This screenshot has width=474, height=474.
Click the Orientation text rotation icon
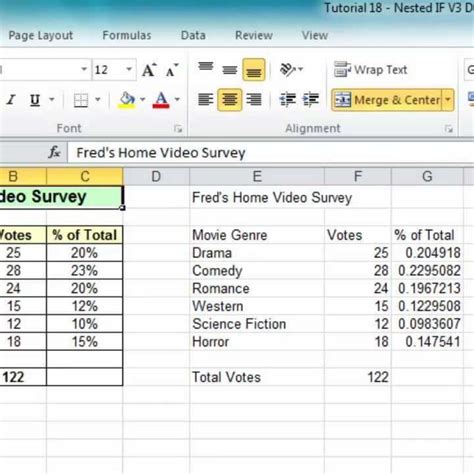288,69
